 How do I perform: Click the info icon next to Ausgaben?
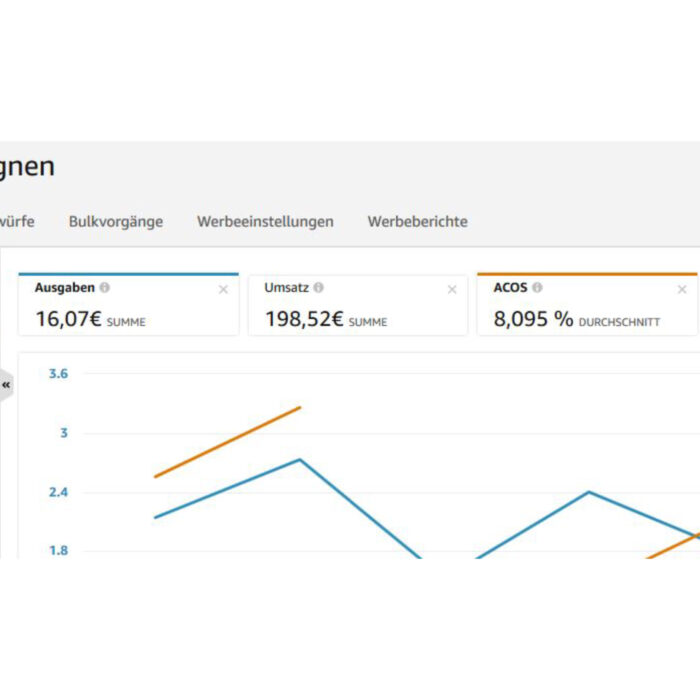(104, 288)
